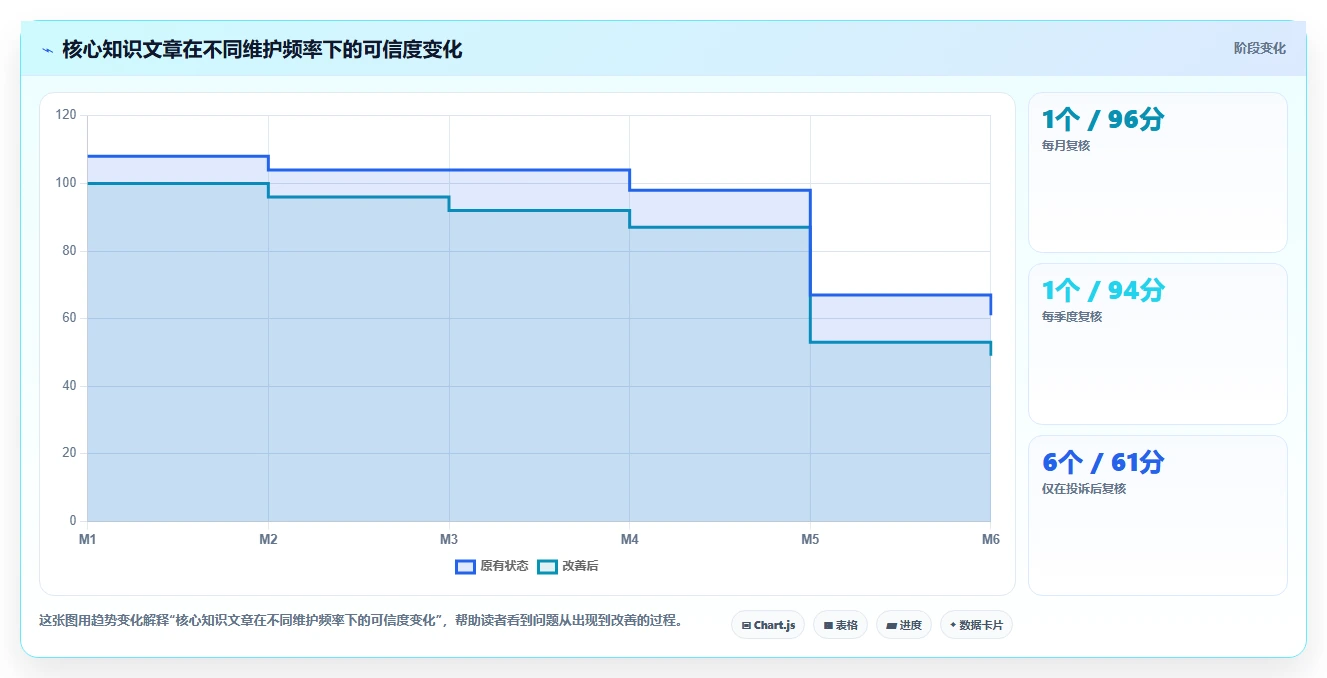
Task: Click the M5 x-axis label
Action: pos(810,539)
